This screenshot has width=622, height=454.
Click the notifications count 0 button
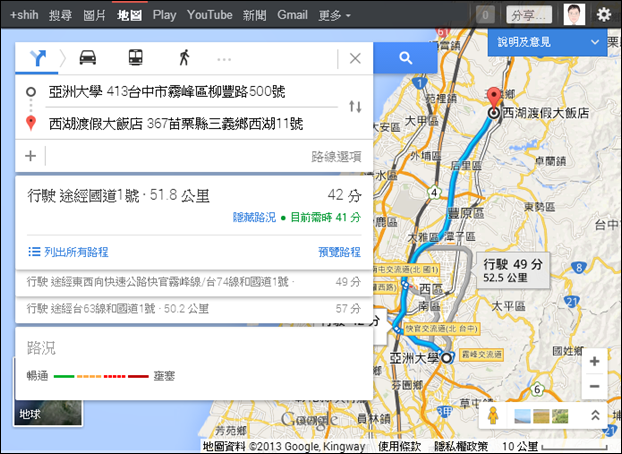click(x=485, y=15)
